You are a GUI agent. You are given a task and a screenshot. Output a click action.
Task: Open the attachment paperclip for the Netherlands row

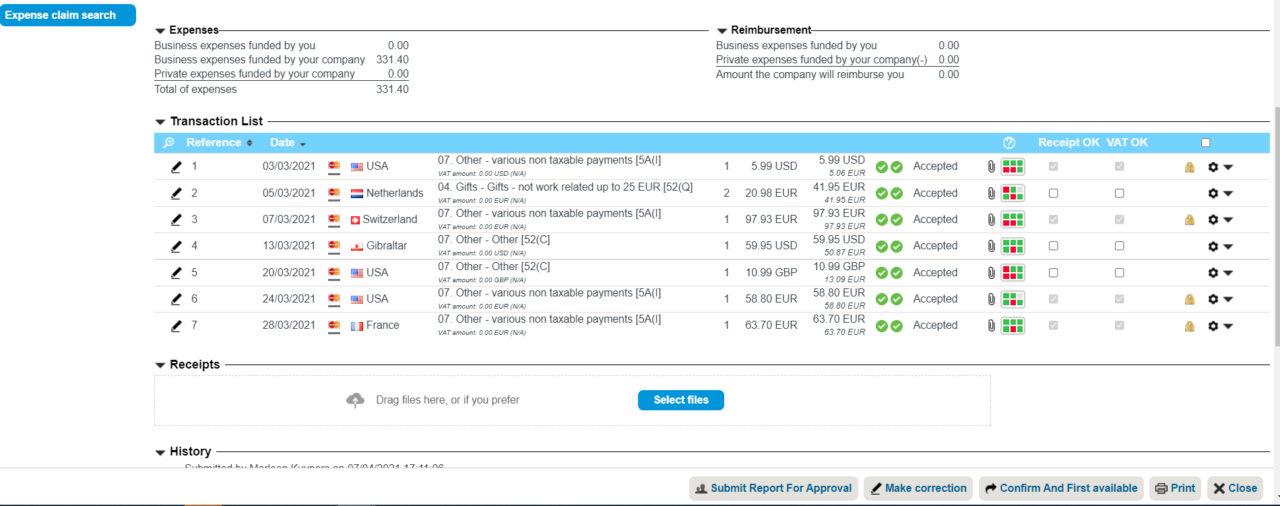[991, 193]
